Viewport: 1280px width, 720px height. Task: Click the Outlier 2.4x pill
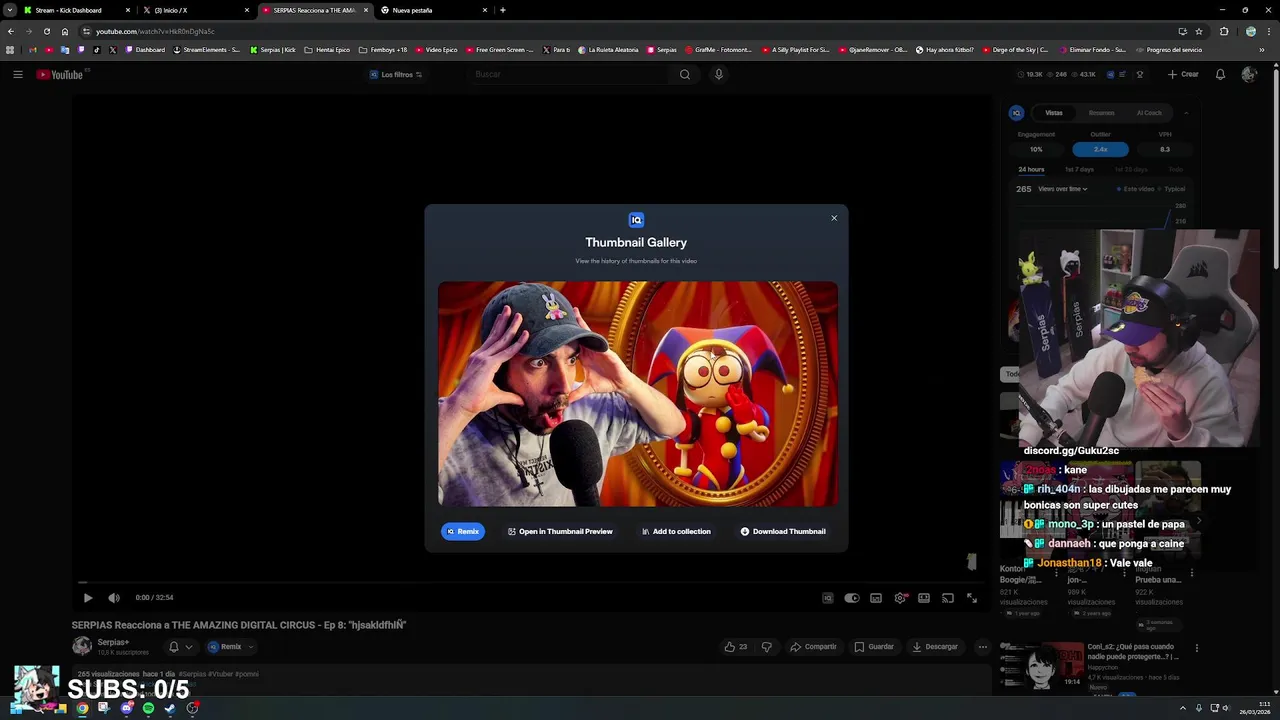click(x=1100, y=149)
